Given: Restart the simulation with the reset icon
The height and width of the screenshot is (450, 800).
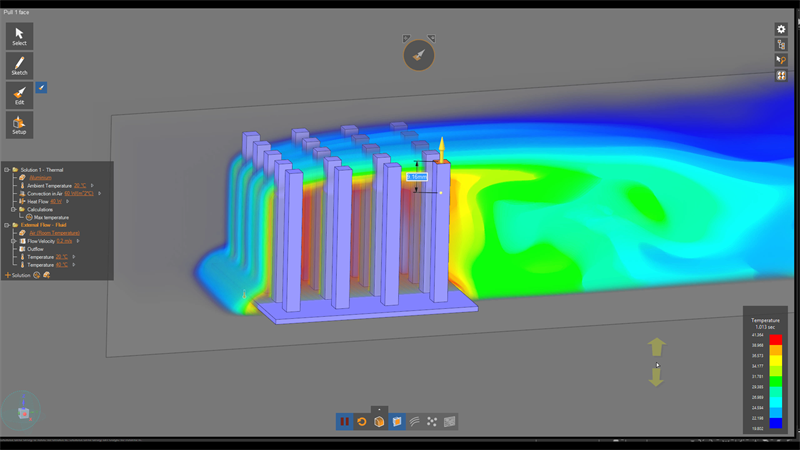Looking at the screenshot, I should click(x=362, y=422).
